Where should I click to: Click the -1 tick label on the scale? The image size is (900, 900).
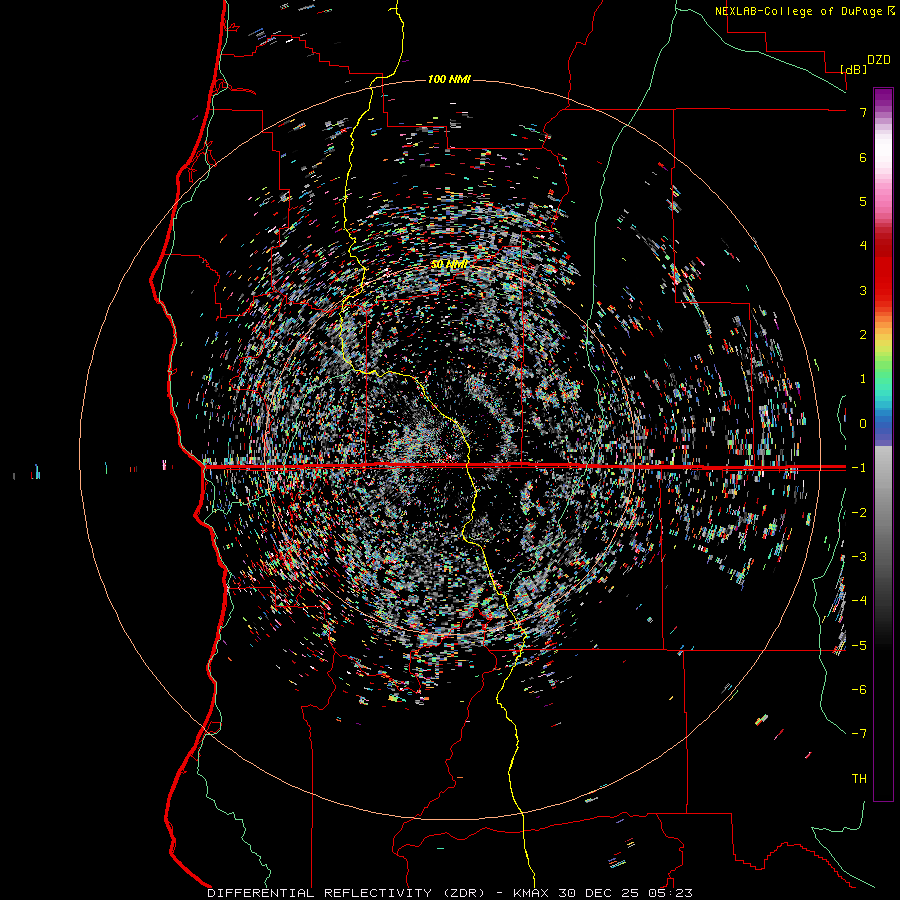tap(859, 467)
